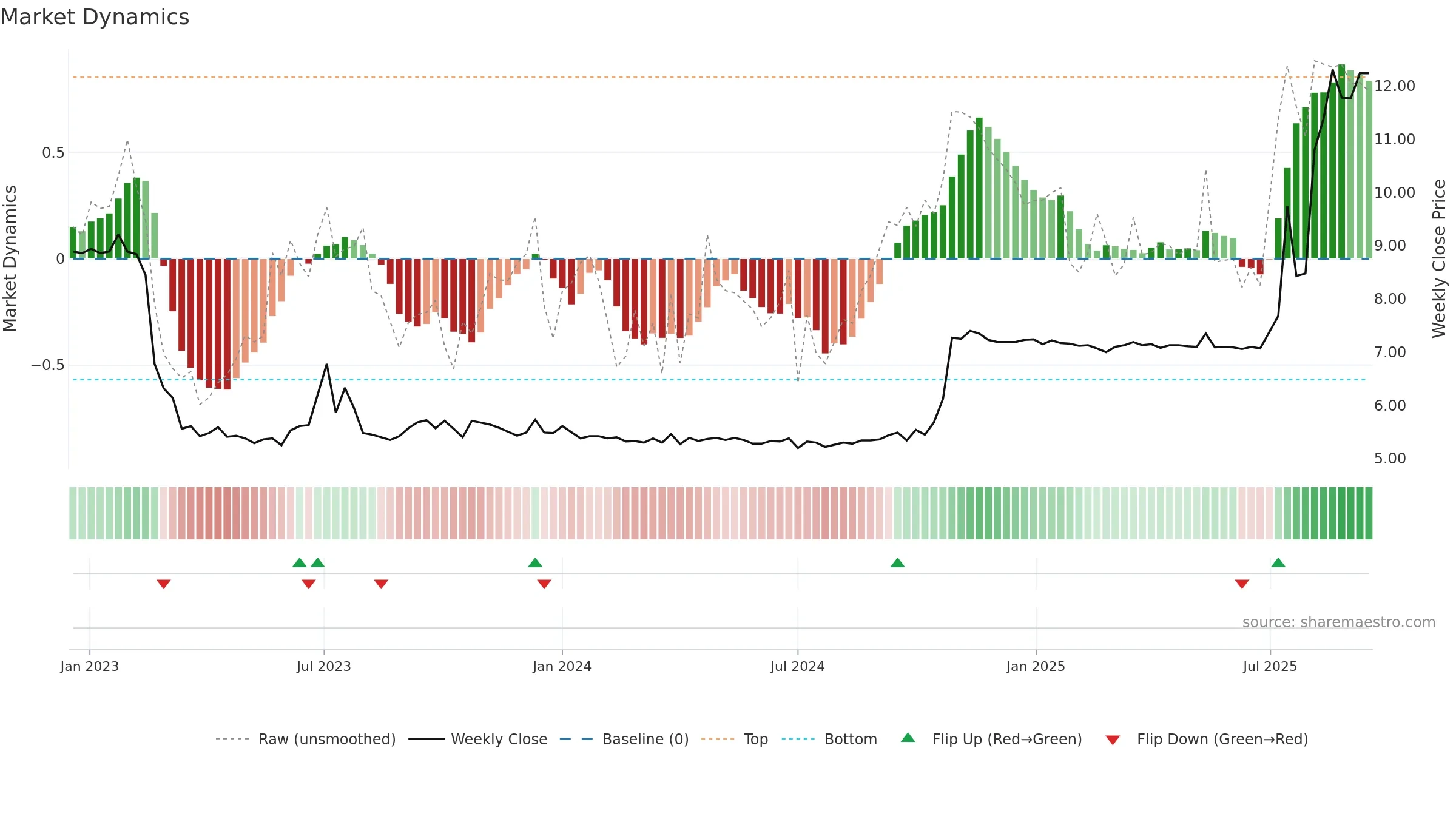The height and width of the screenshot is (819, 1456).
Task: Toggle the Weekly Close legend entry
Action: [x=478, y=739]
